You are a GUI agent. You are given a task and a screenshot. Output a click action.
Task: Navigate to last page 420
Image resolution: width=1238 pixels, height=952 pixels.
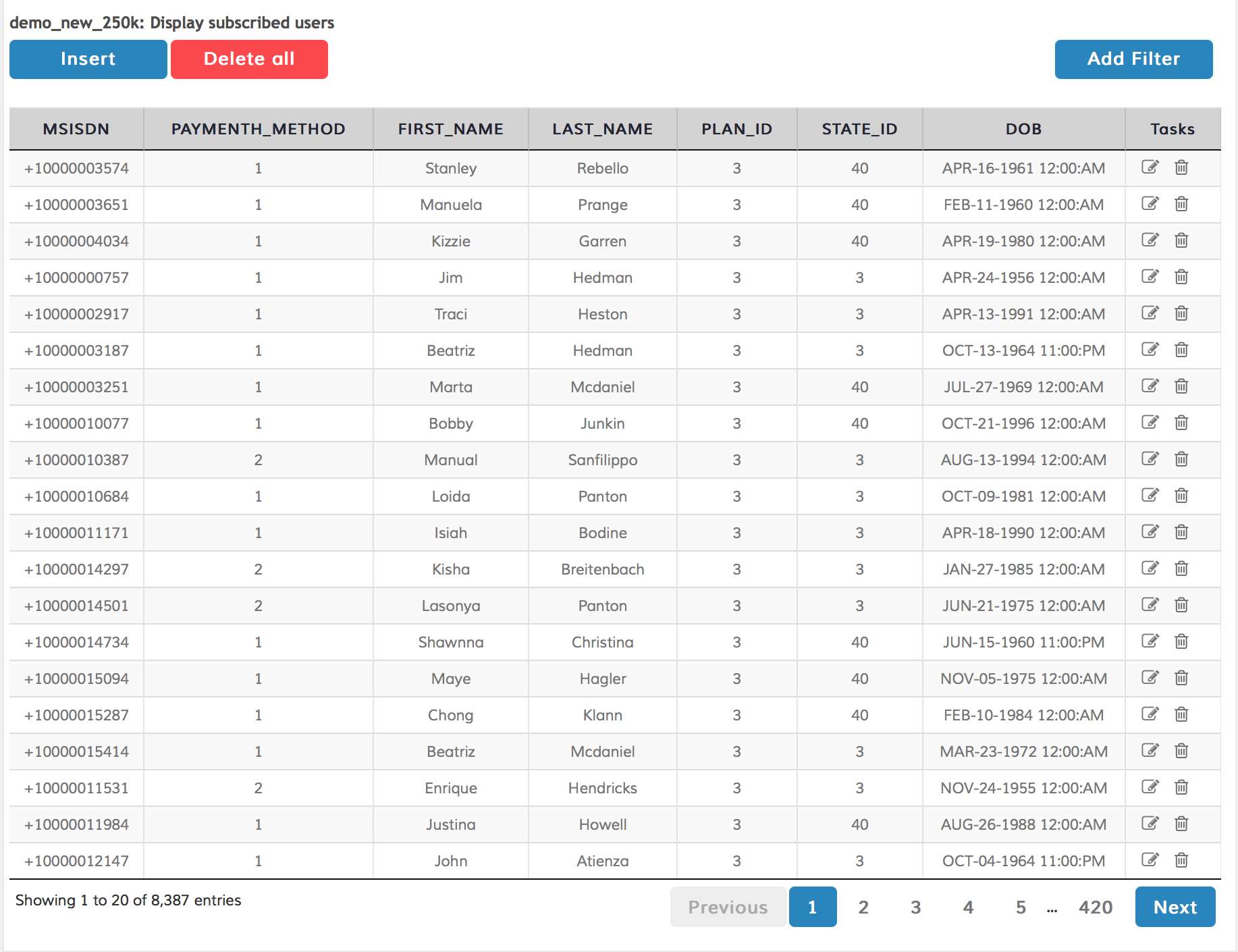tap(1095, 907)
